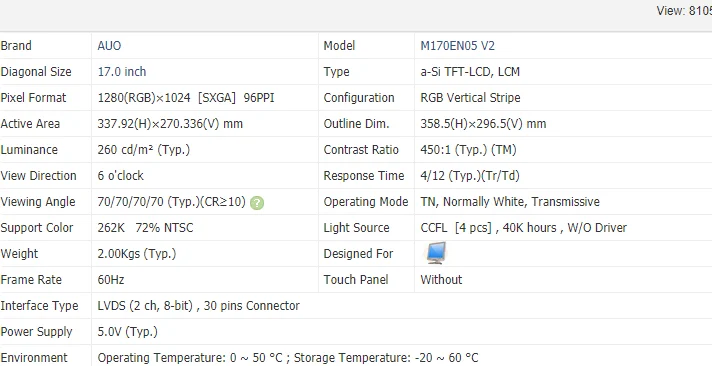The width and height of the screenshot is (712, 366).
Task: Click the CCFL [4 pcs] light source value
Action: [x=524, y=228]
